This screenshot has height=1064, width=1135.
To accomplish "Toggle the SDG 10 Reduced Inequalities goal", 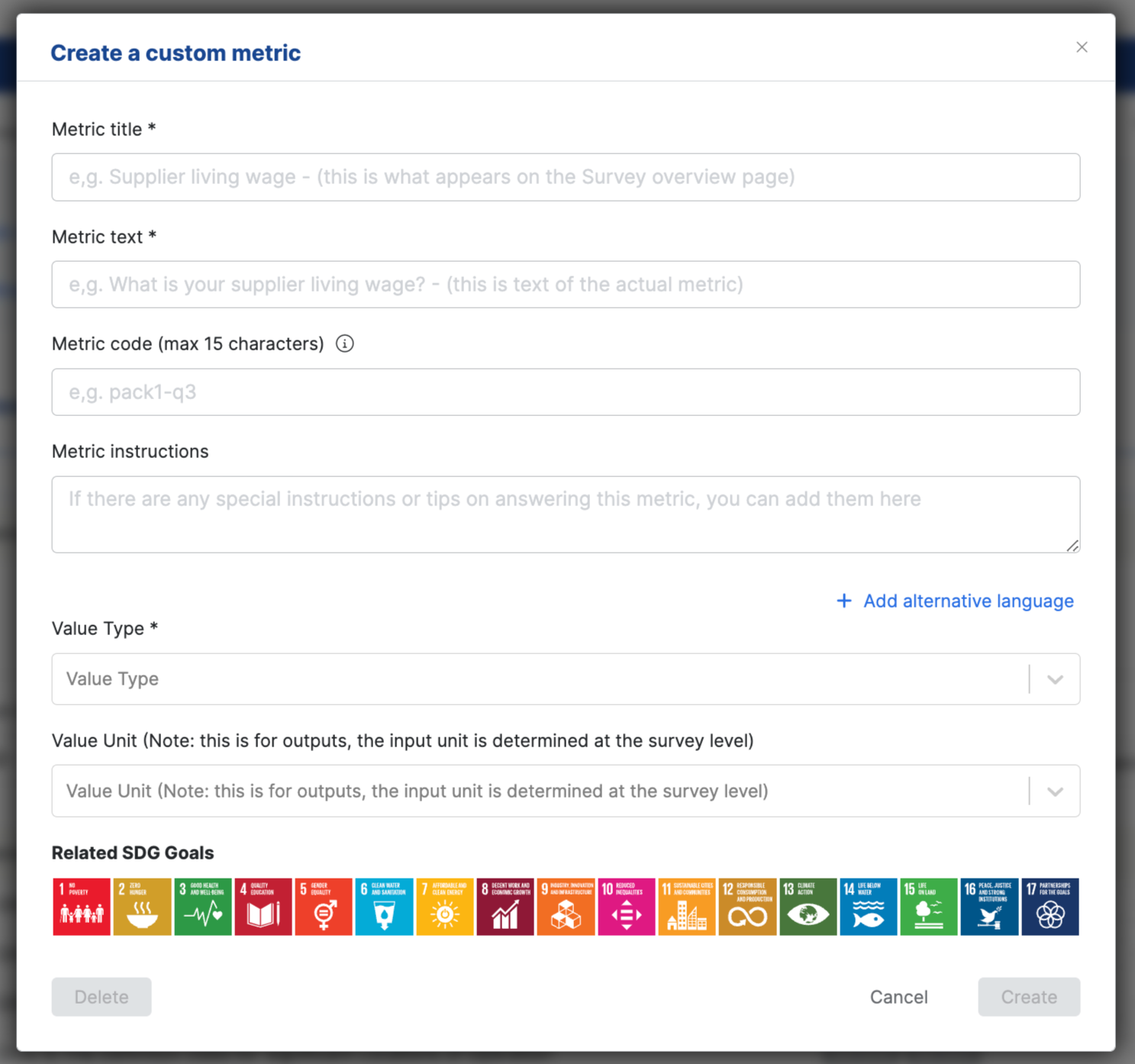I will (x=626, y=906).
